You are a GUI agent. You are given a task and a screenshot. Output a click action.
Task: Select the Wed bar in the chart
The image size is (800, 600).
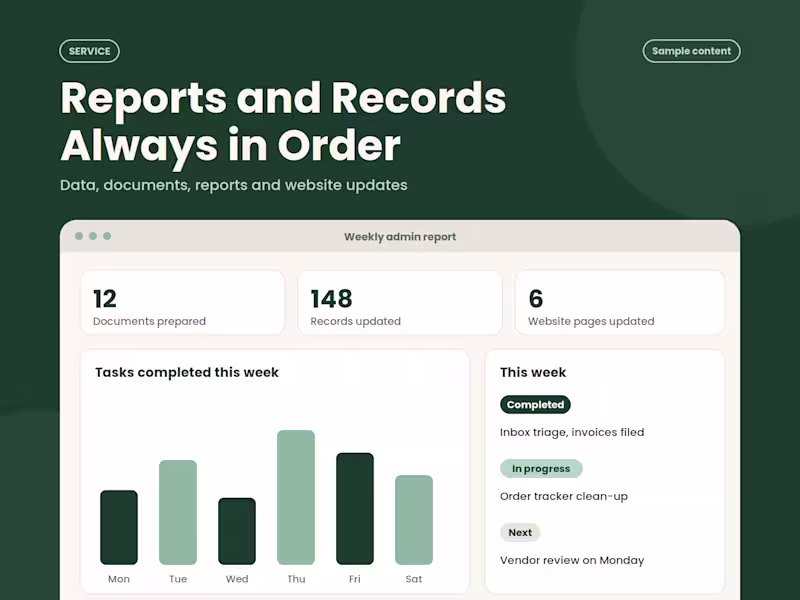coord(237,531)
